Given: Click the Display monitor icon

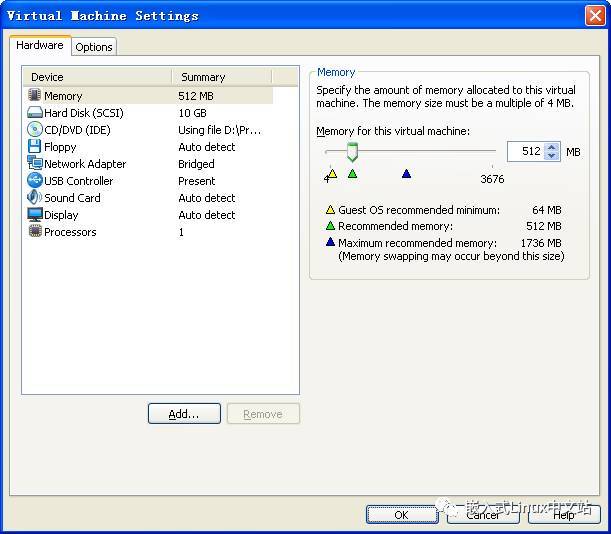Looking at the screenshot, I should (35, 214).
